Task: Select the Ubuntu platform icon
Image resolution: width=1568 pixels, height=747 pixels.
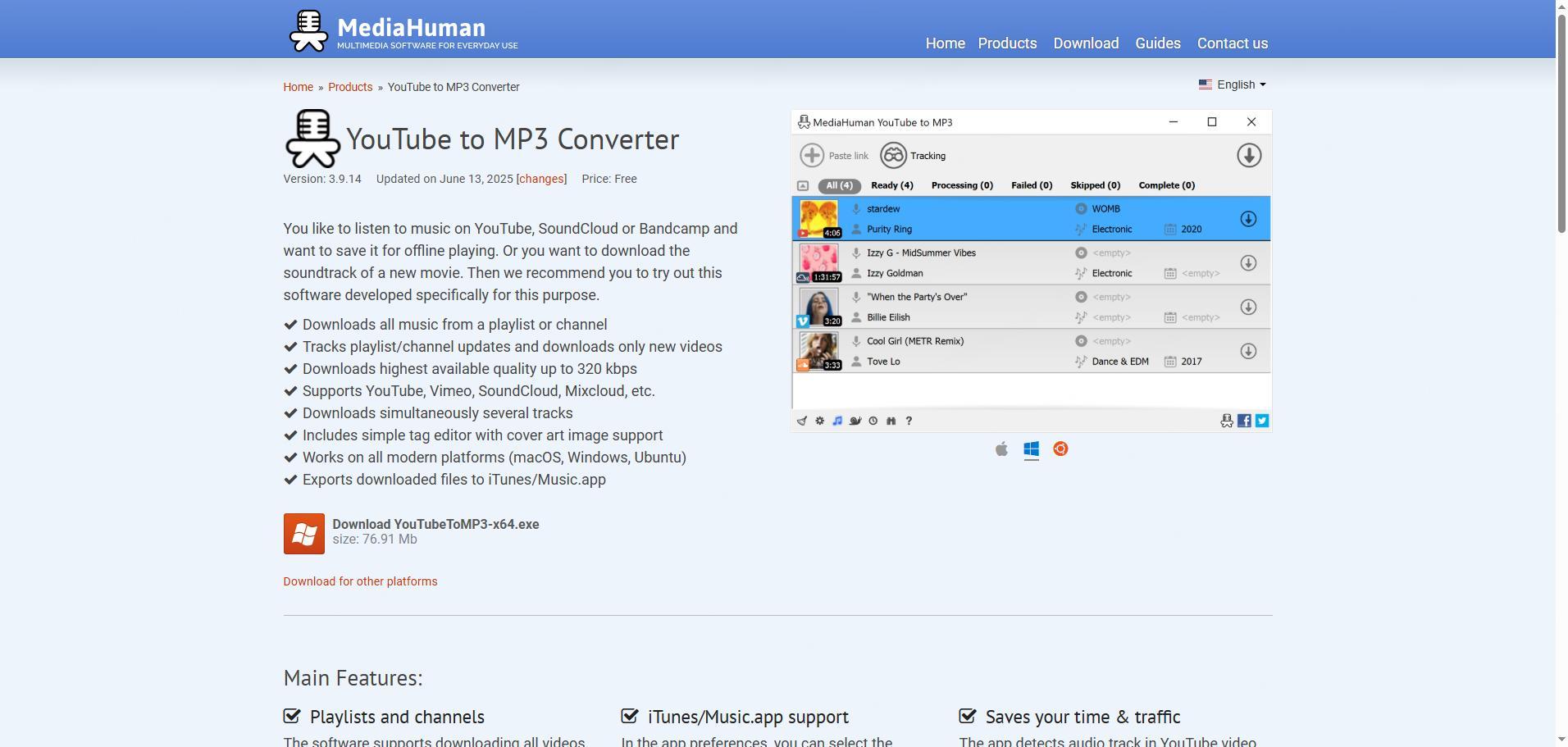Action: pos(1060,449)
